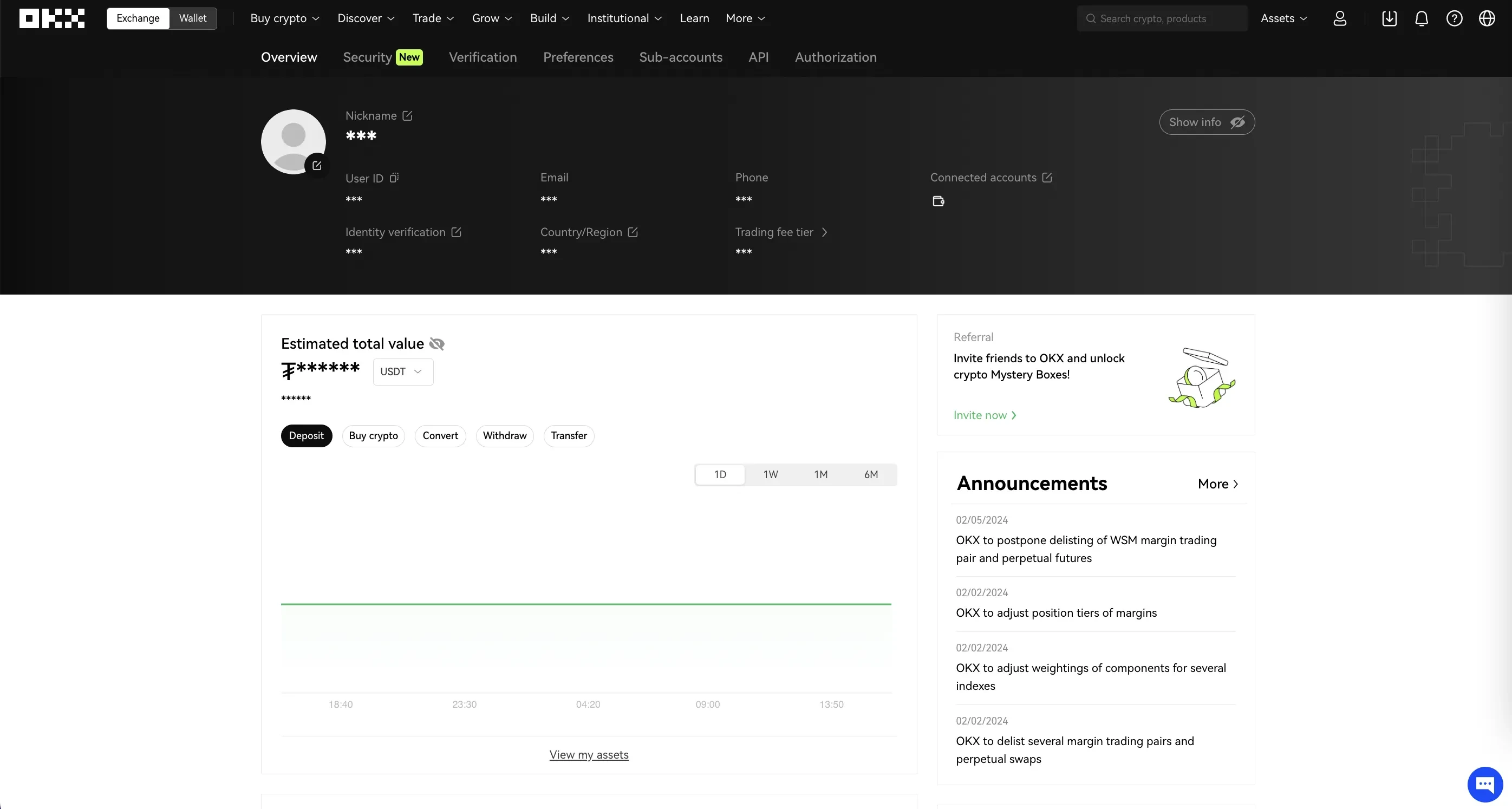The image size is (1512, 809).
Task: Switch to Wallet mode
Action: tap(193, 18)
